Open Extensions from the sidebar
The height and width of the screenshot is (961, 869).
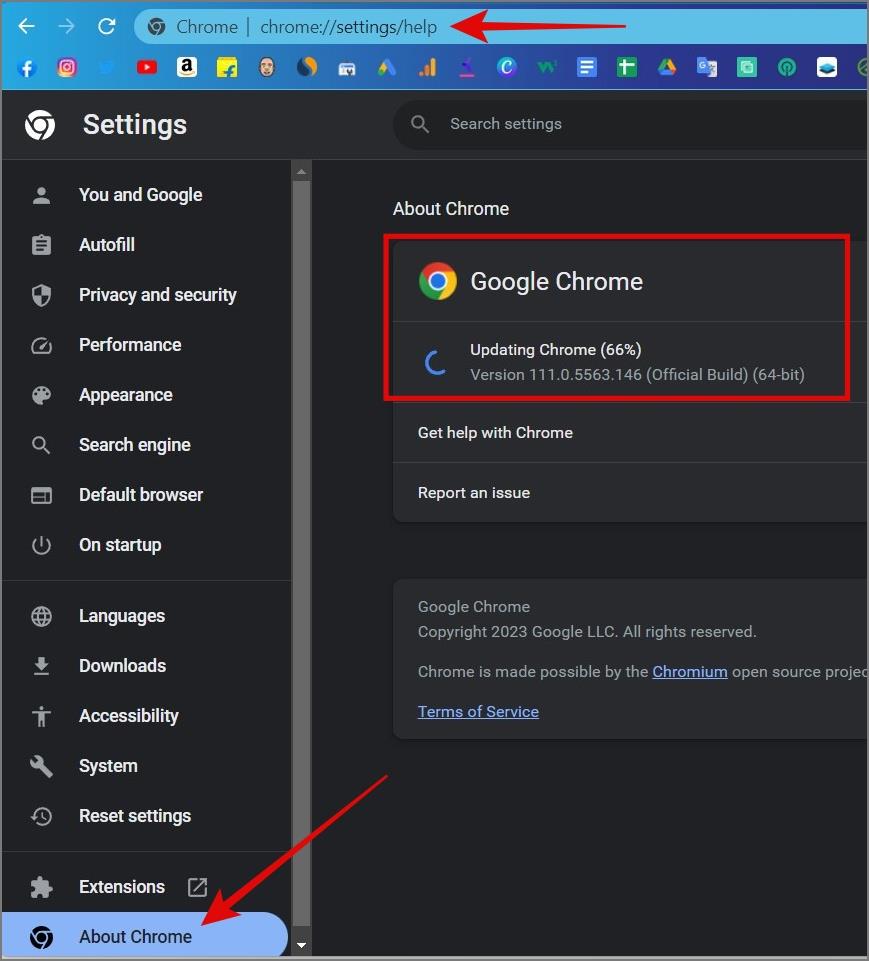[x=146, y=887]
